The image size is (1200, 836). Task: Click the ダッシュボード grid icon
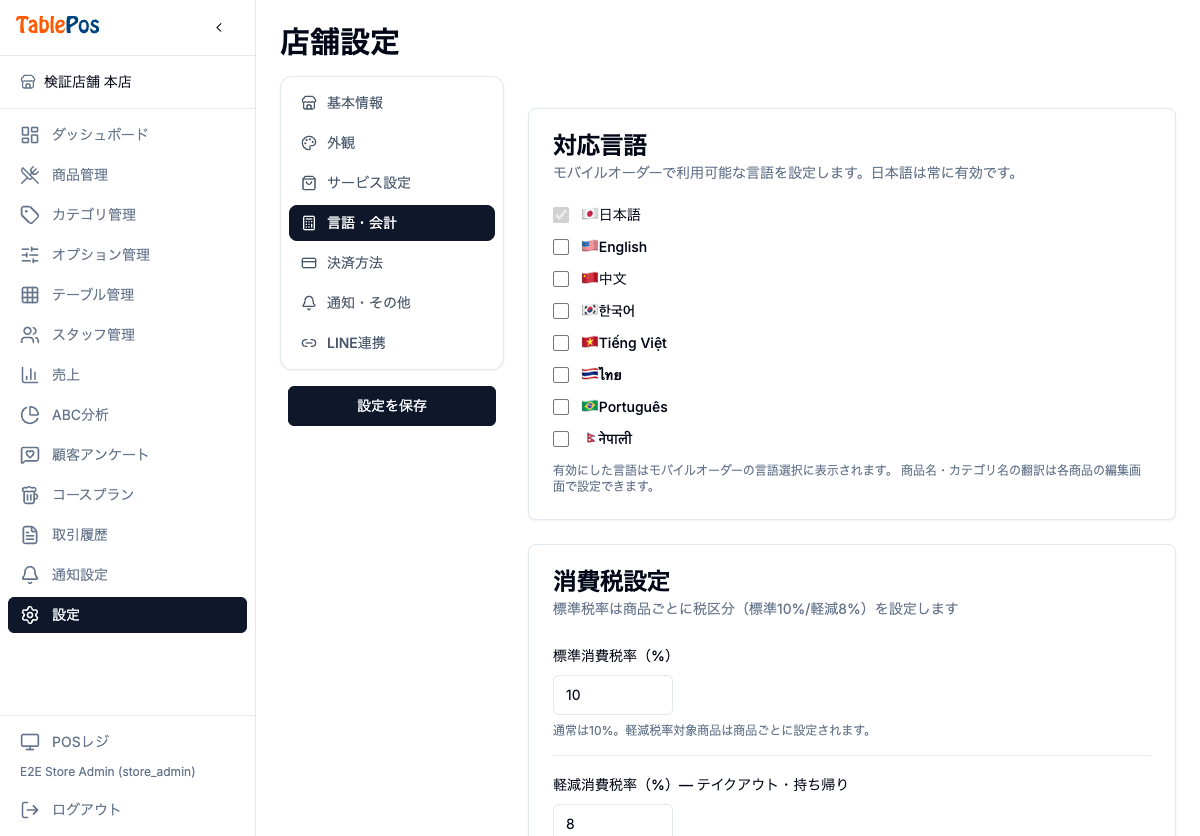30,135
